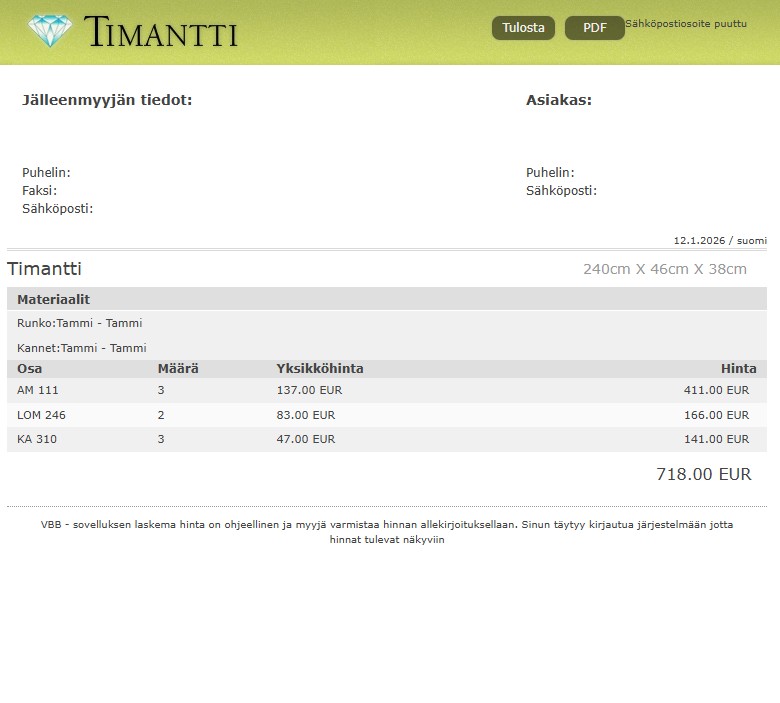Select the 'Asiakas' heading
The height and width of the screenshot is (703, 780).
point(559,100)
